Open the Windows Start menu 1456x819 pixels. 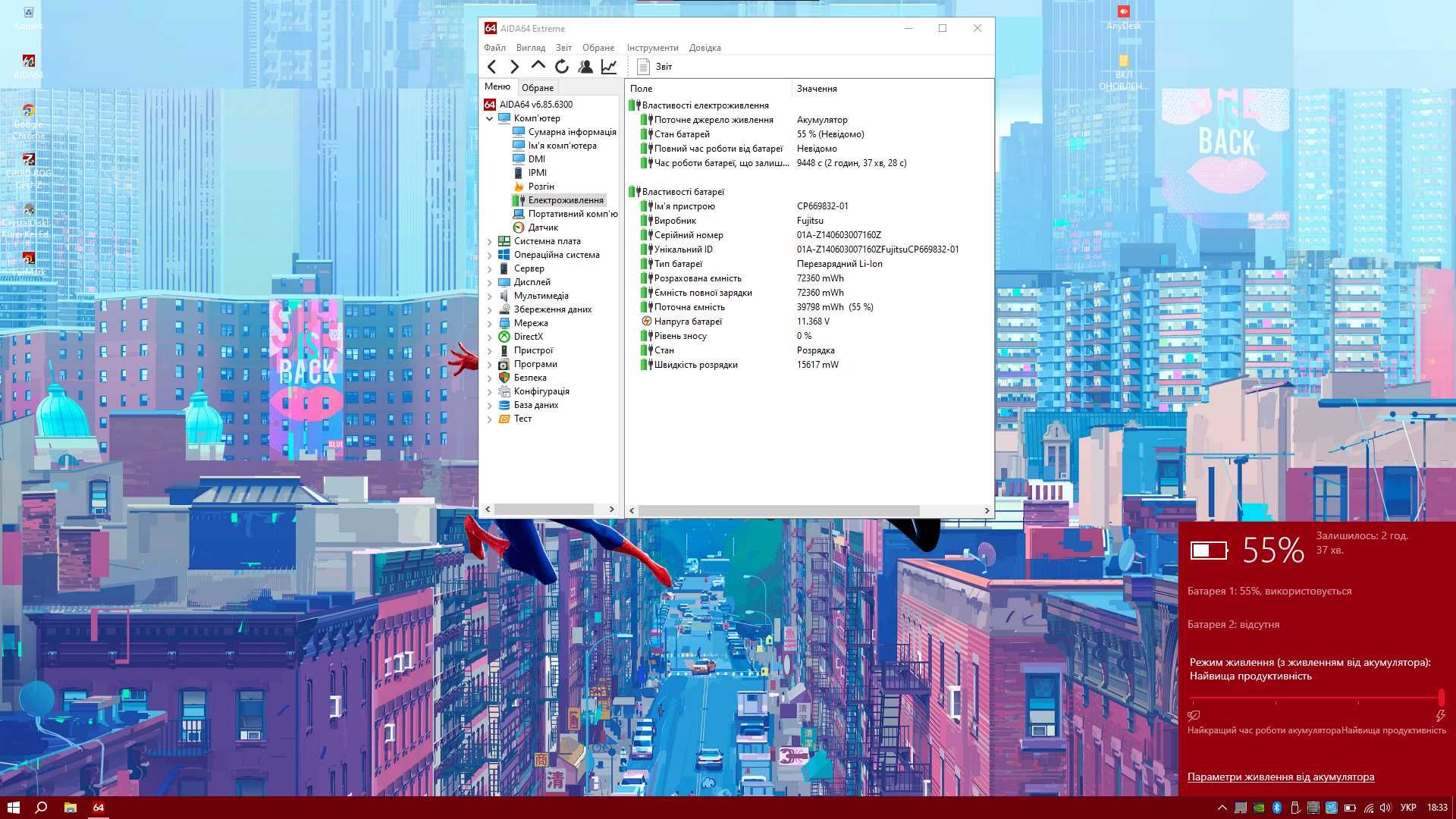point(13,808)
